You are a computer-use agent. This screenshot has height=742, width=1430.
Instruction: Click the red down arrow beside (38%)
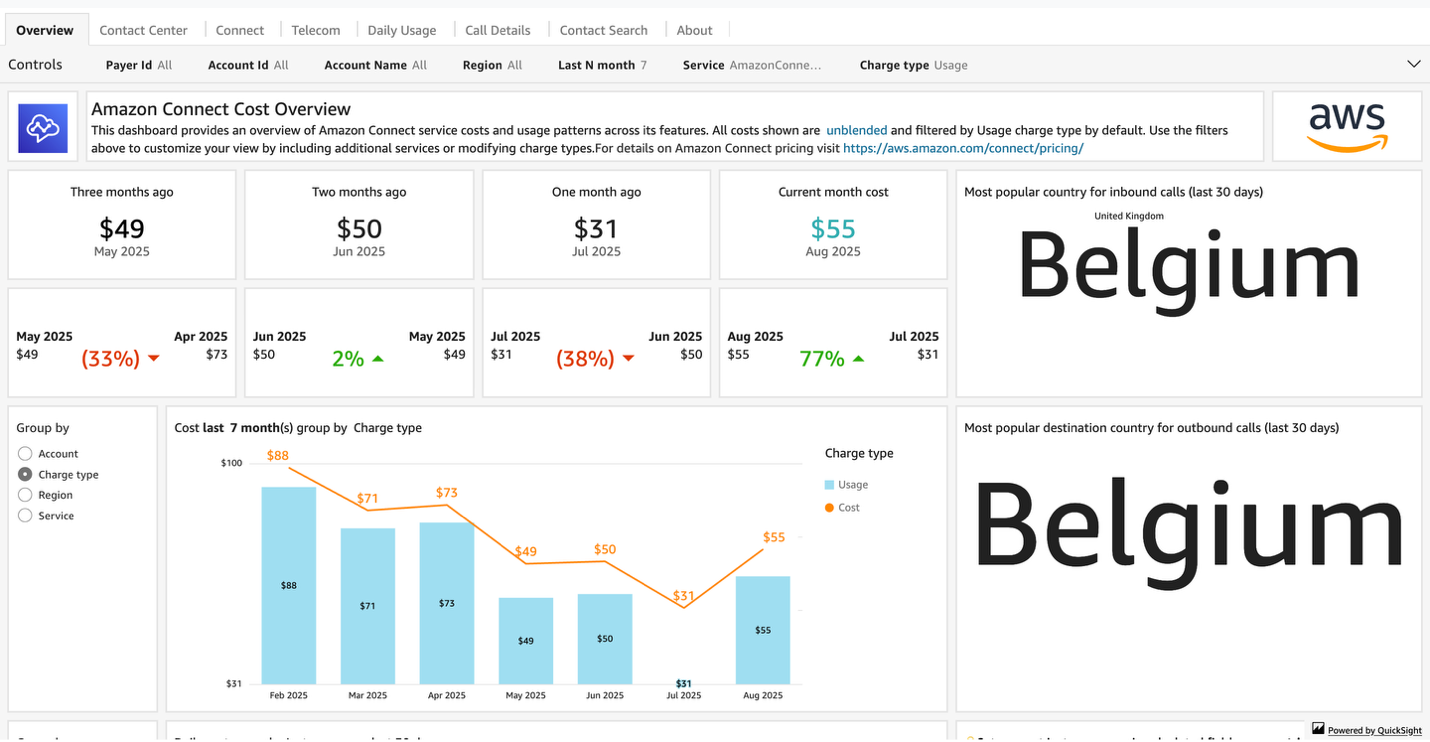pyautogui.click(x=628, y=358)
